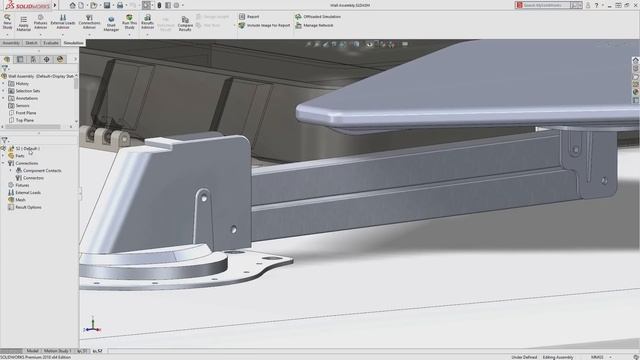This screenshot has width=640, height=360.
Task: Click the Home icon in quick access toolbar
Action: (72, 5)
